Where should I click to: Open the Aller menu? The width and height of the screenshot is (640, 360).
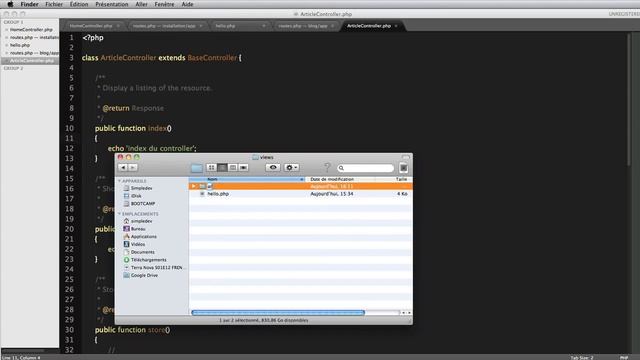coord(141,4)
